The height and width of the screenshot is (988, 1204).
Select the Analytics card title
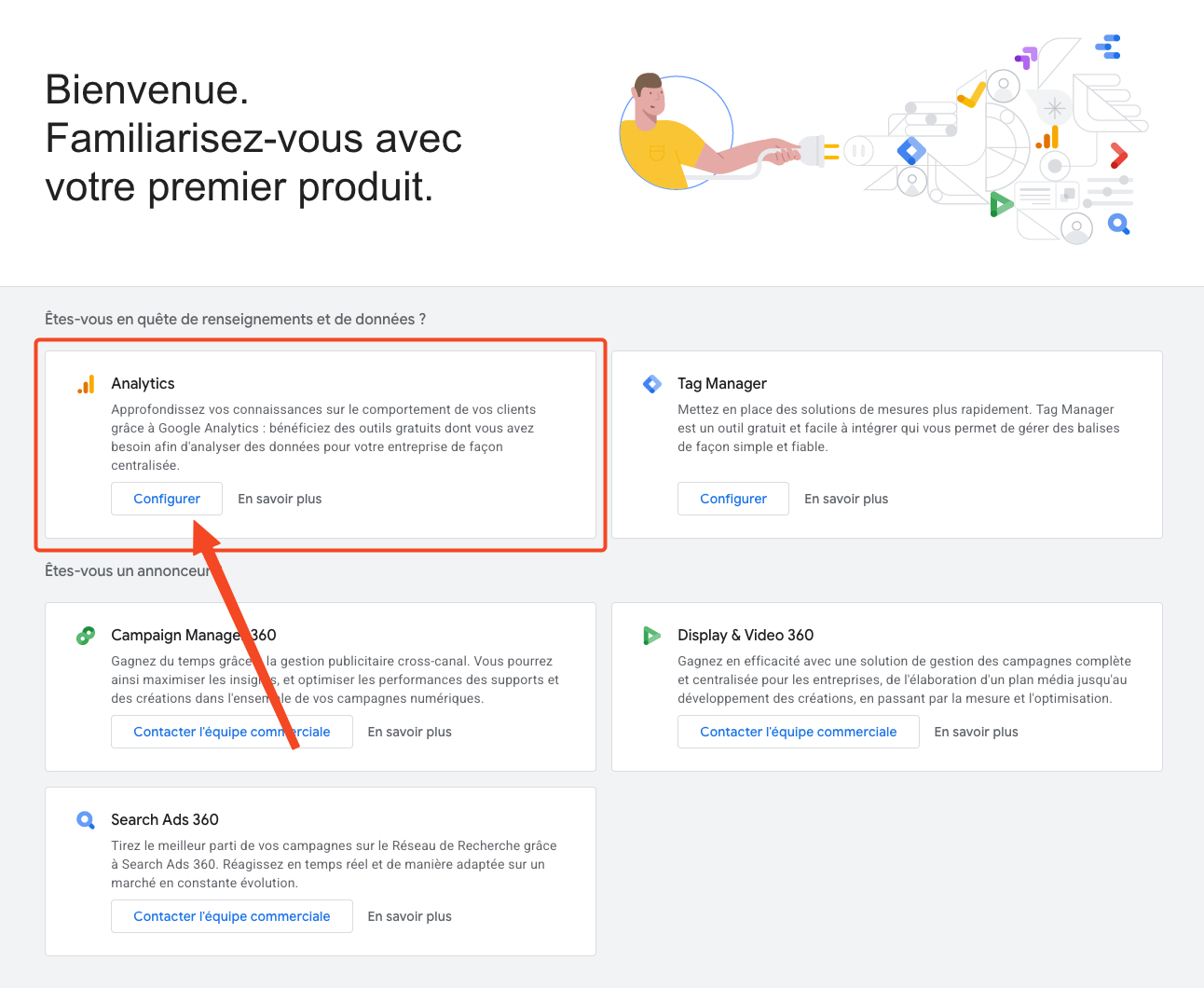[x=143, y=384]
